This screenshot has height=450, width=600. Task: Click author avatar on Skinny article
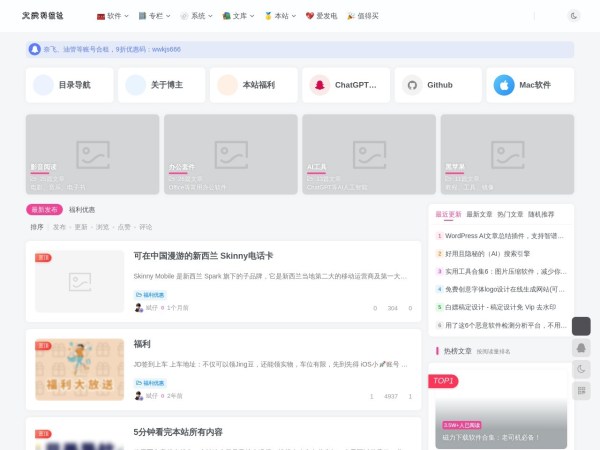(x=139, y=308)
